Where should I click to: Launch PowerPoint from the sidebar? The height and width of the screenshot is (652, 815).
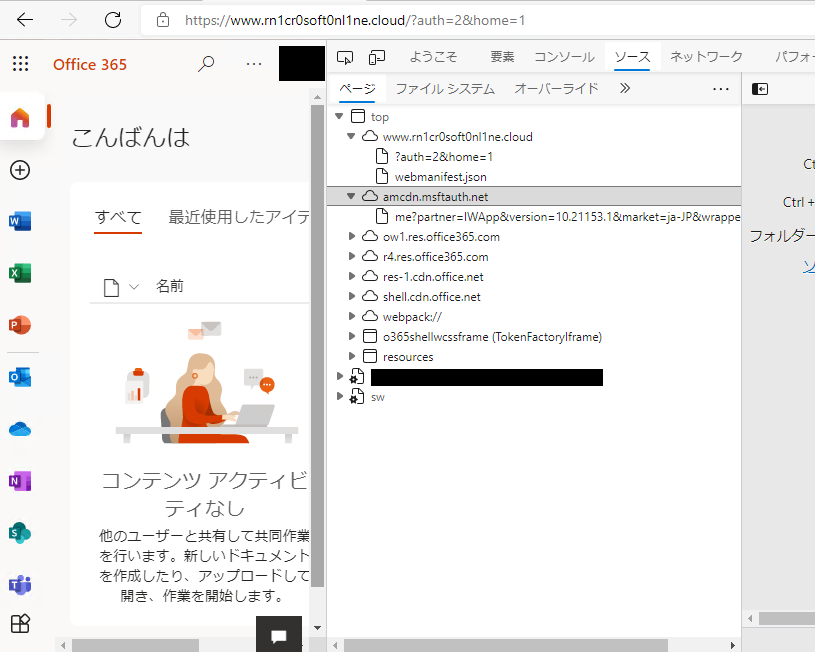click(20, 325)
